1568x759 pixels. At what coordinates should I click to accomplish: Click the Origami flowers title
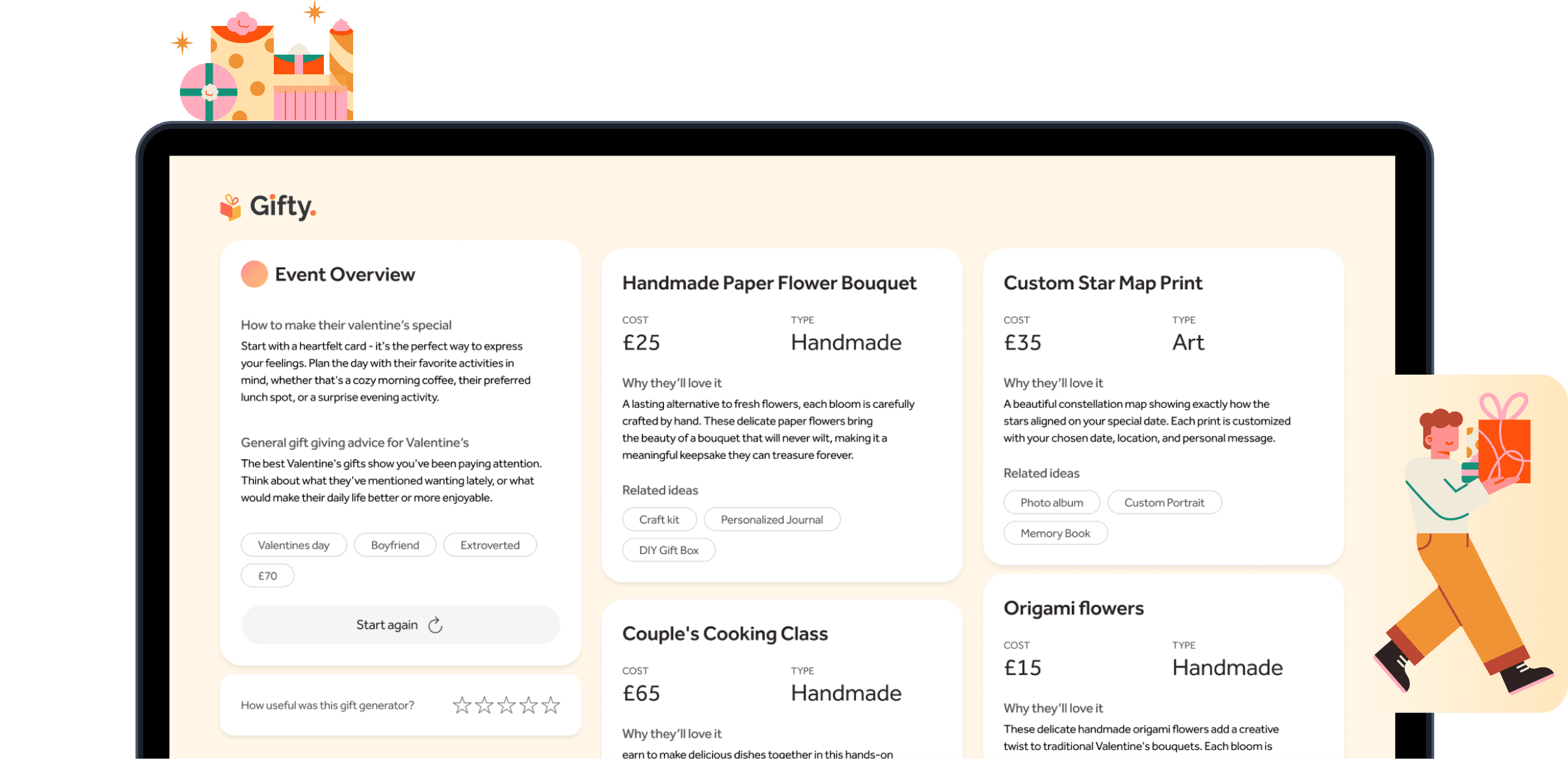coord(1073,608)
